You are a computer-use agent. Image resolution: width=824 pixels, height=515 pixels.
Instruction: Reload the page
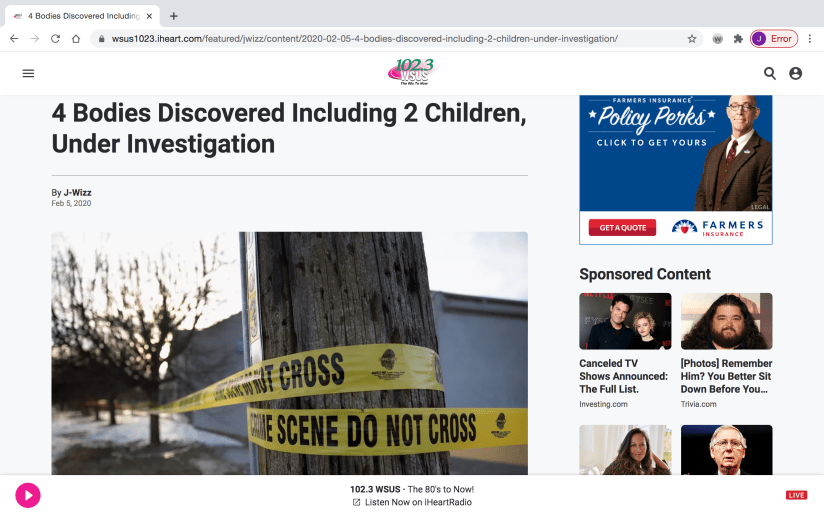(55, 39)
